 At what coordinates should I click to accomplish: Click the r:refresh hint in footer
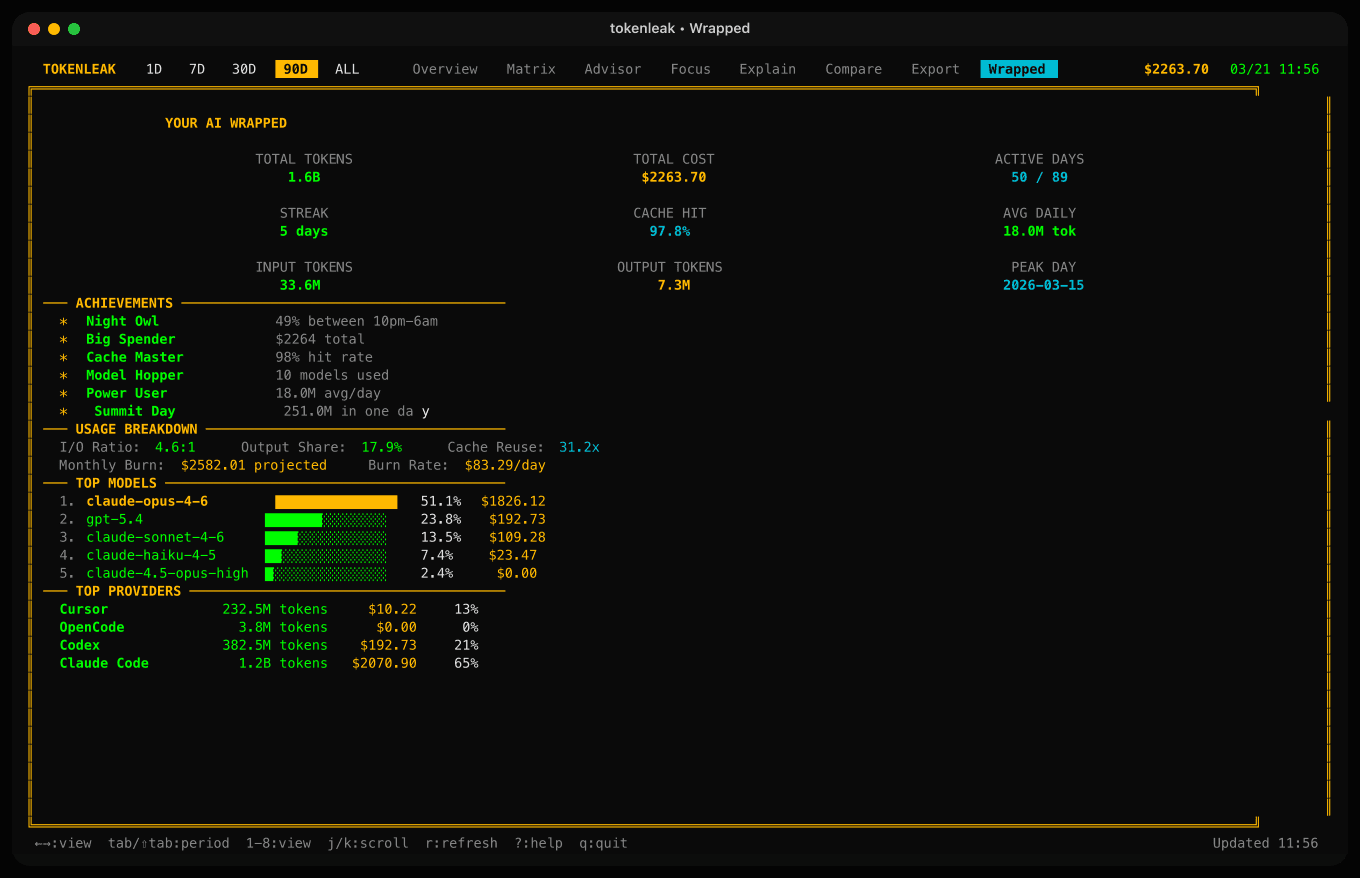(x=461, y=843)
